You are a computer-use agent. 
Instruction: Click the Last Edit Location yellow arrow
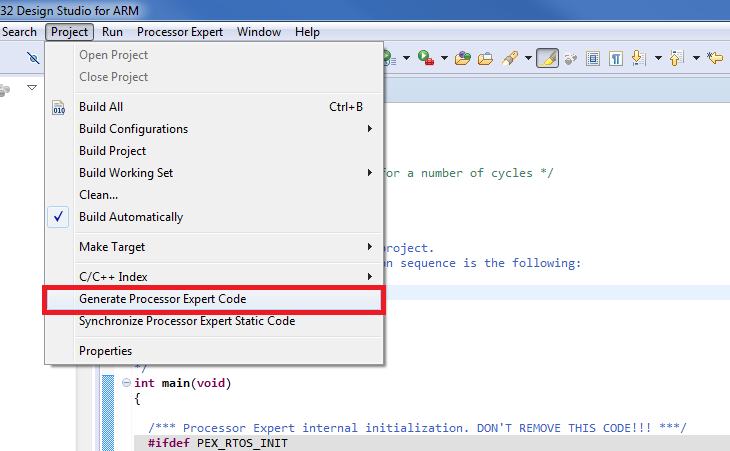tap(715, 58)
